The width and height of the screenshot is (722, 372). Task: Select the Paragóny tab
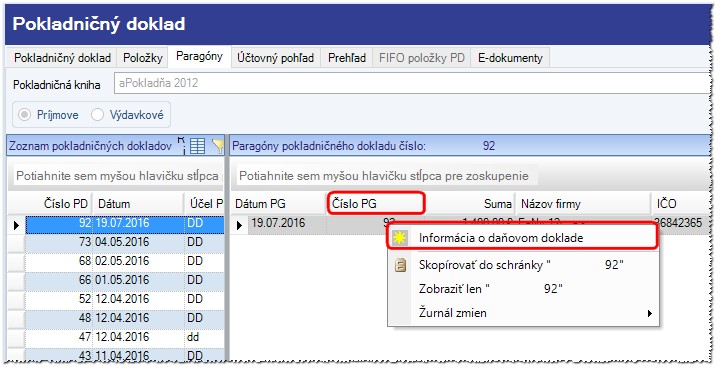[199, 57]
